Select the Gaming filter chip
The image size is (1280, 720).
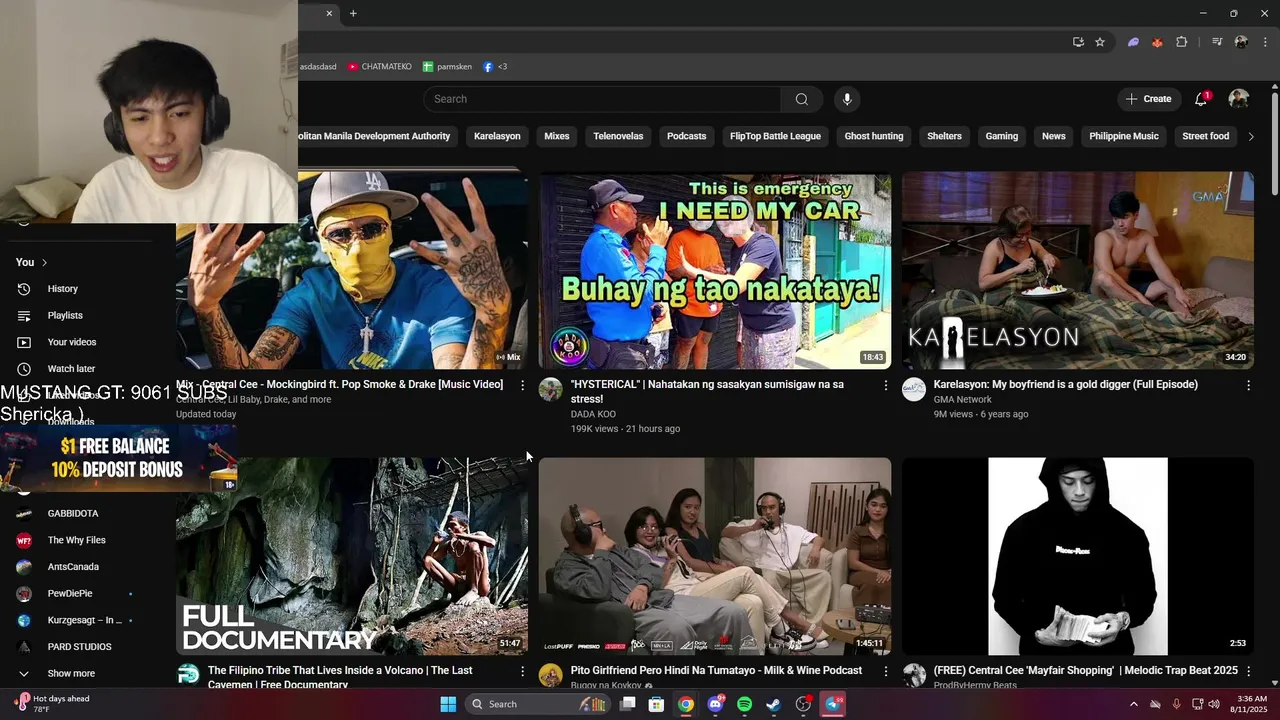1002,136
